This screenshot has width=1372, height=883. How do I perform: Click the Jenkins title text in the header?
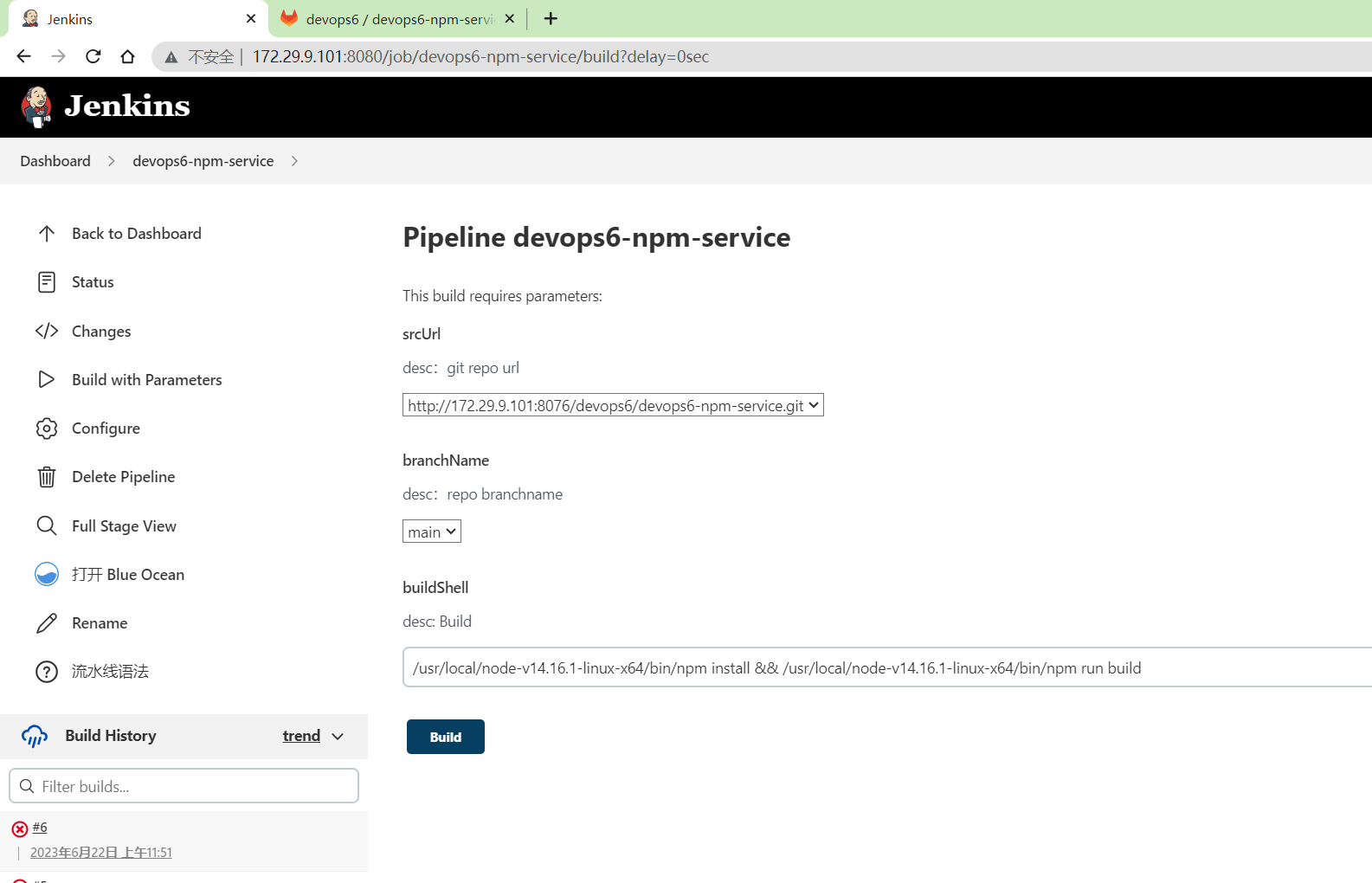[x=127, y=106]
